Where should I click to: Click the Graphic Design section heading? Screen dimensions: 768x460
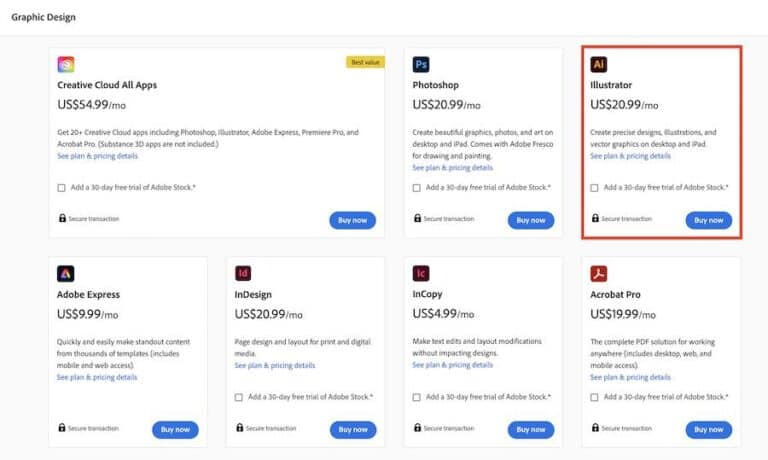pyautogui.click(x=43, y=17)
